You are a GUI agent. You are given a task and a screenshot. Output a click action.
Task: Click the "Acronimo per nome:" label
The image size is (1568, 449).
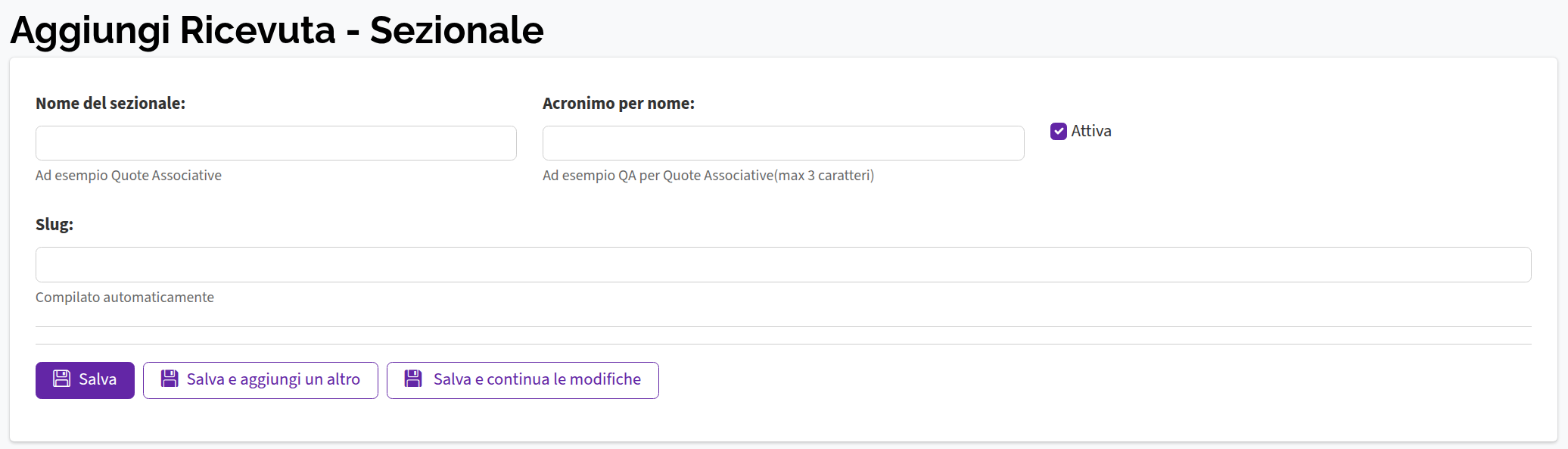pyautogui.click(x=618, y=103)
